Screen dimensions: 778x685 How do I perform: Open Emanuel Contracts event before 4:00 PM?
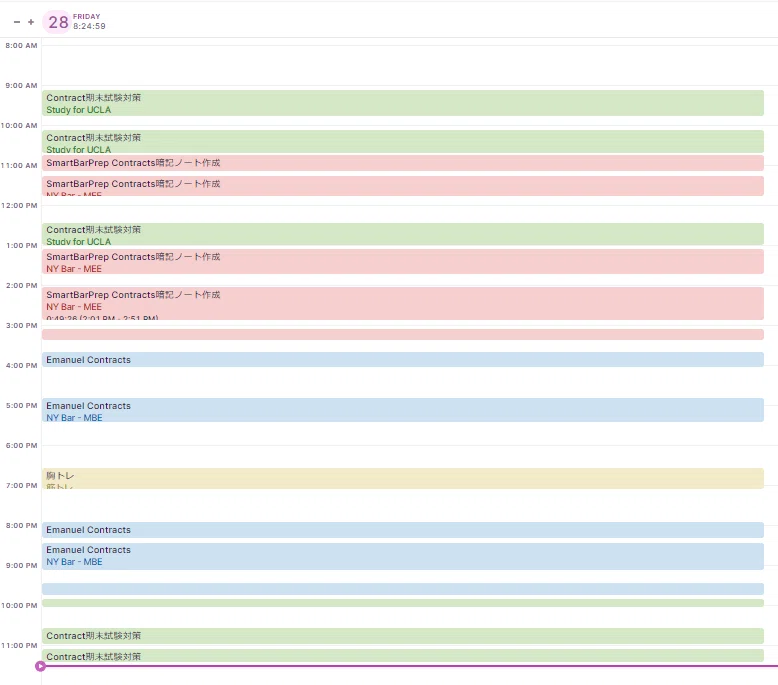[402, 360]
